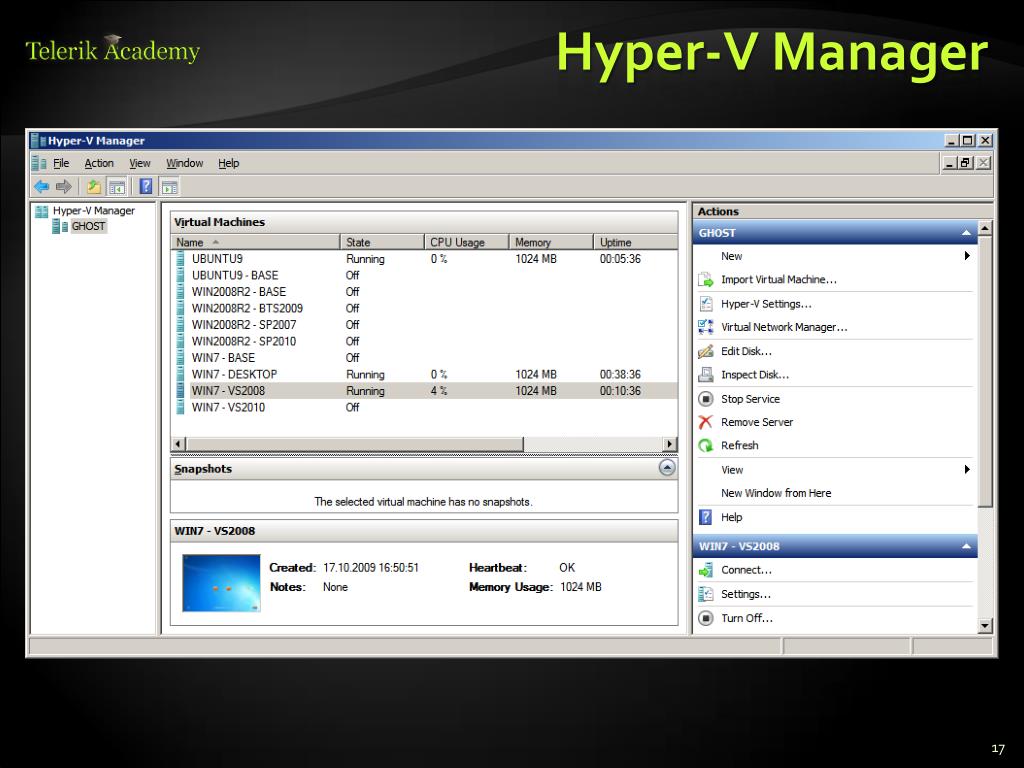Toggle Show/Hide Console Tree toolbar icon
This screenshot has height=768, width=1024.
[117, 187]
